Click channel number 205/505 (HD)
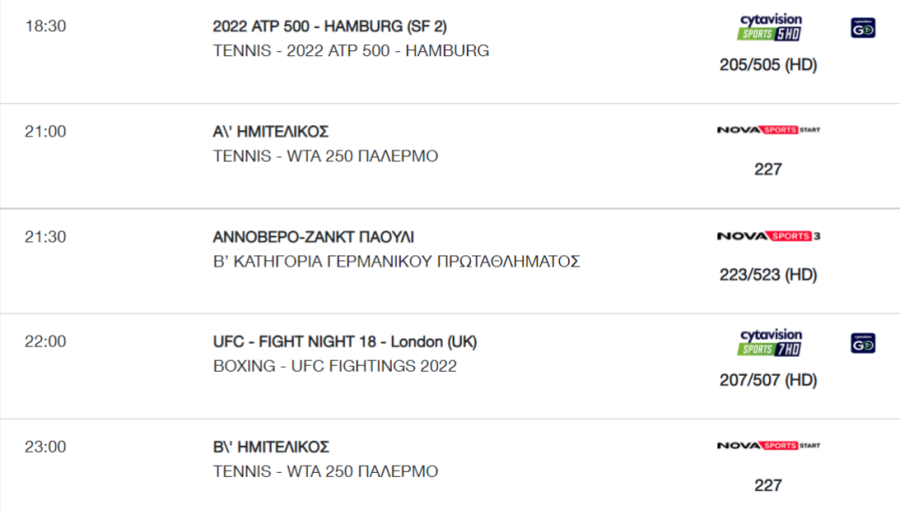Viewport: 900px width, 510px height. click(768, 65)
